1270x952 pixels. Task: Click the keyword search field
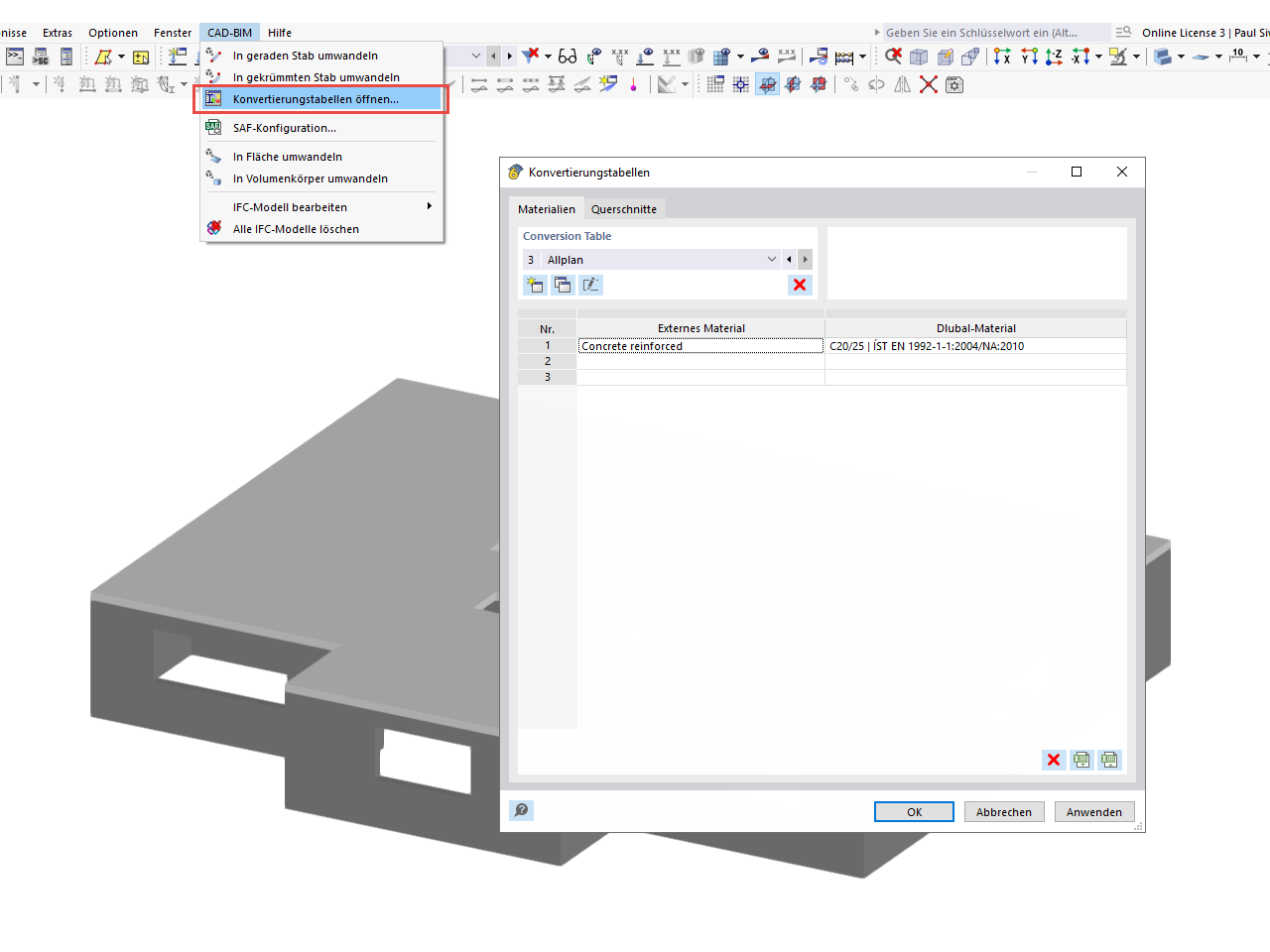point(992,32)
